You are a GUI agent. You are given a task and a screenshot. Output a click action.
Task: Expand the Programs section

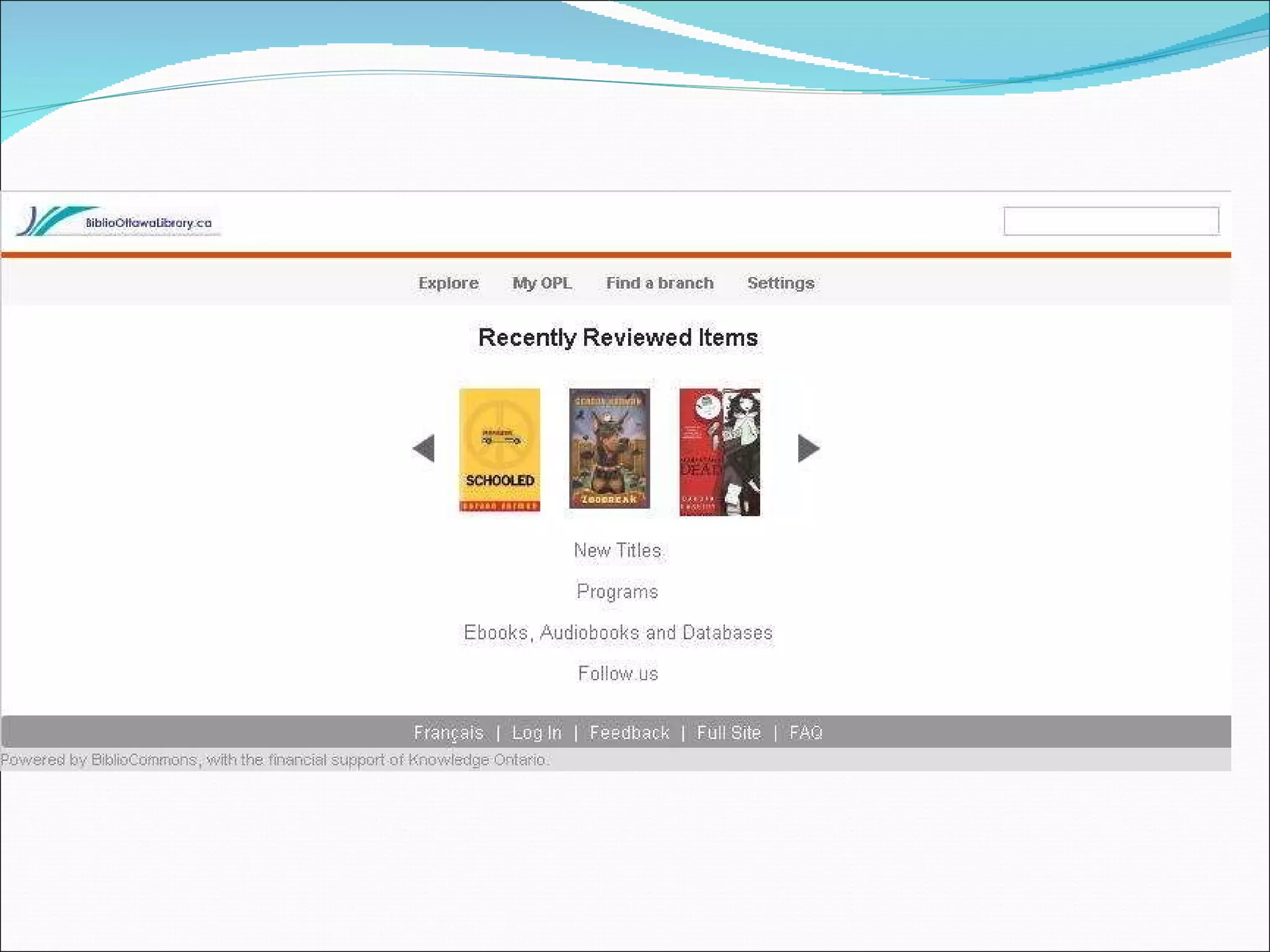618,591
